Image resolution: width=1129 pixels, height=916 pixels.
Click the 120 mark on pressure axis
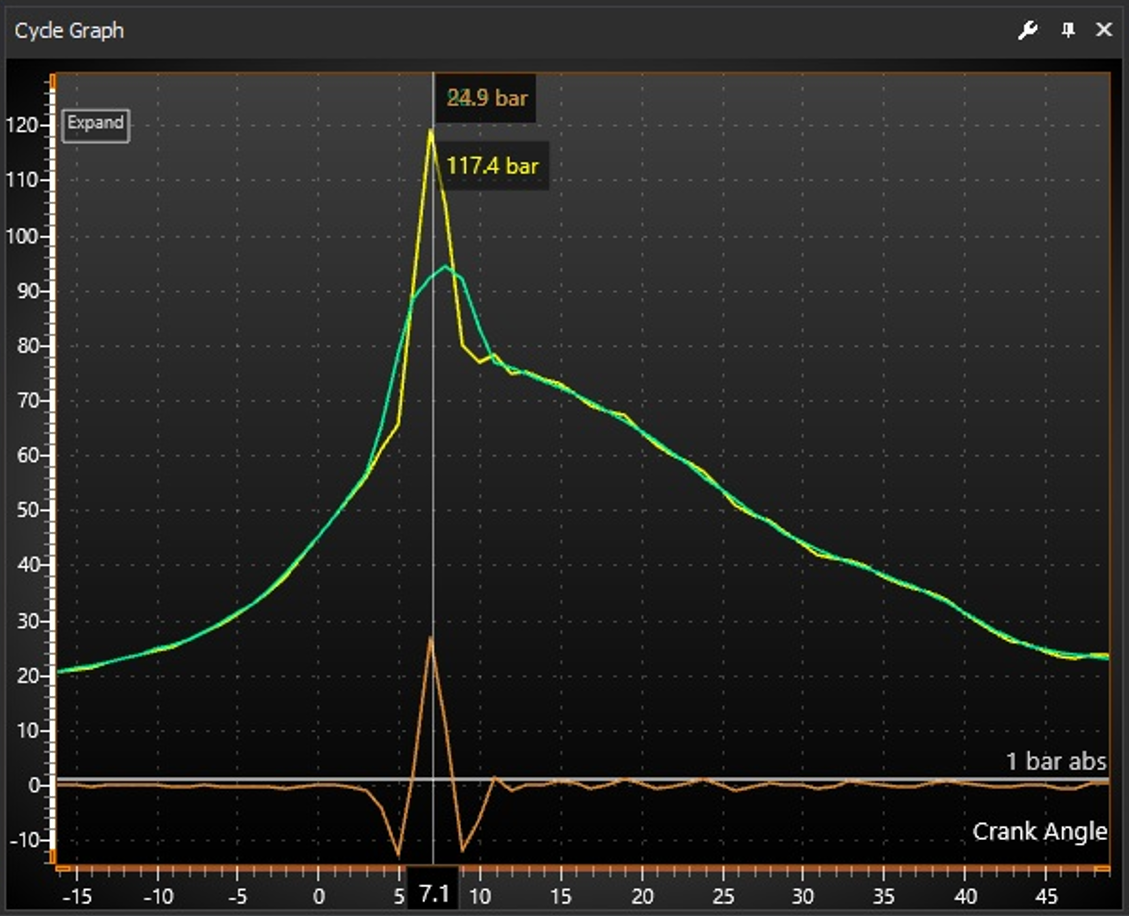(x=22, y=125)
